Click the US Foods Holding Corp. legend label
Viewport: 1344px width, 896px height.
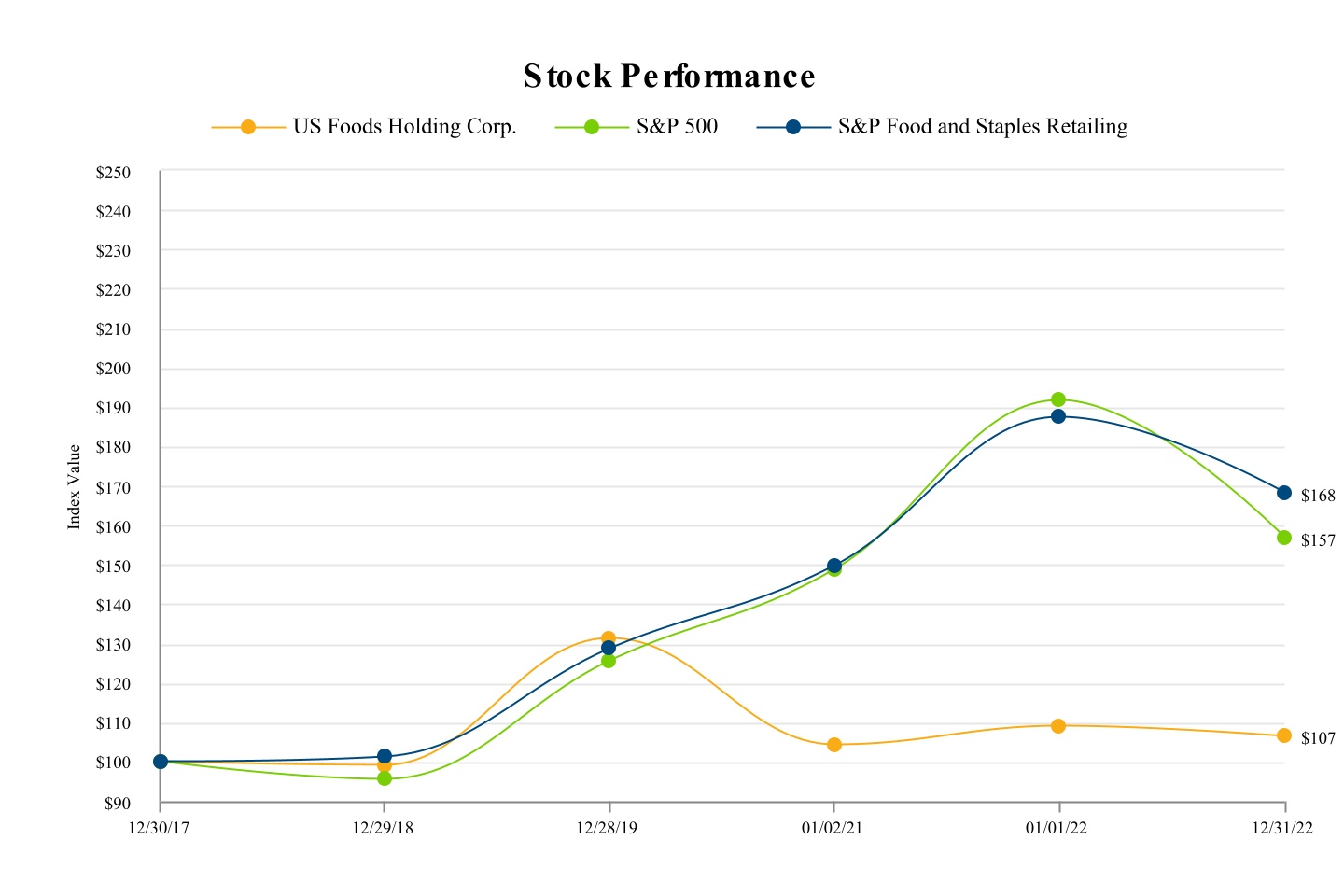point(404,127)
